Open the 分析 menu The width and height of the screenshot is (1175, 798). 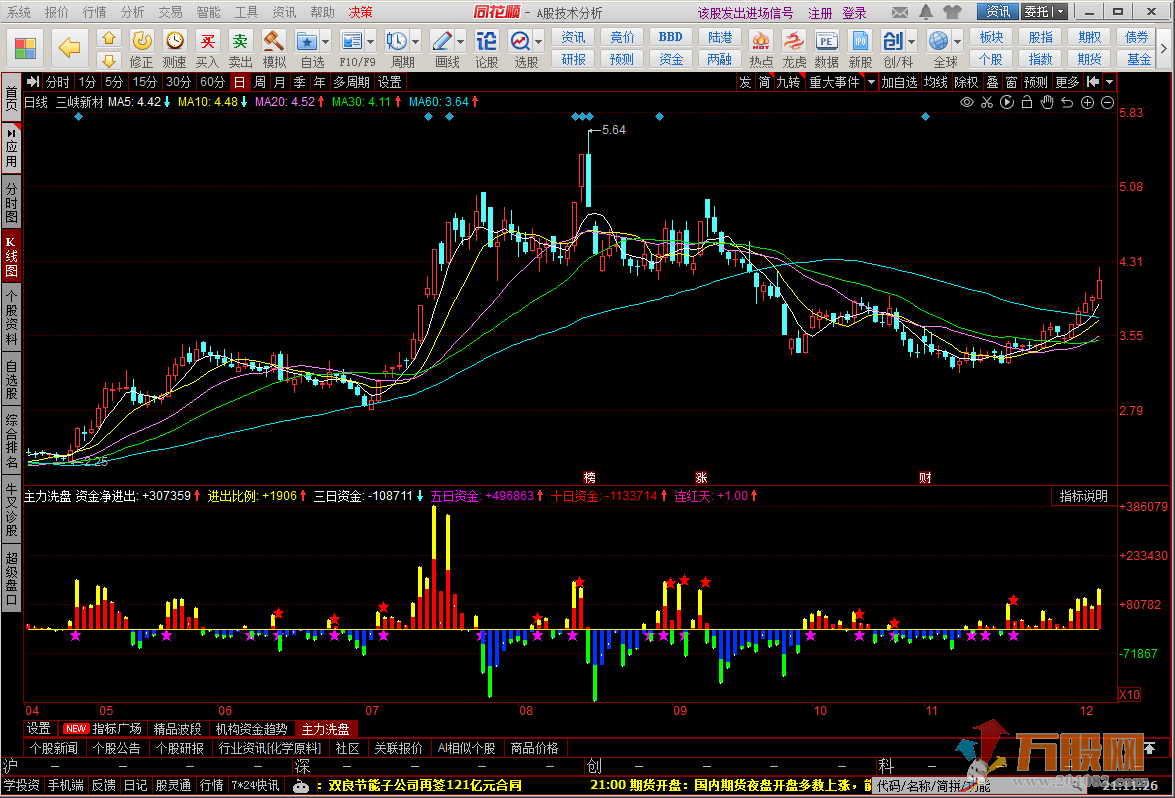(x=133, y=12)
